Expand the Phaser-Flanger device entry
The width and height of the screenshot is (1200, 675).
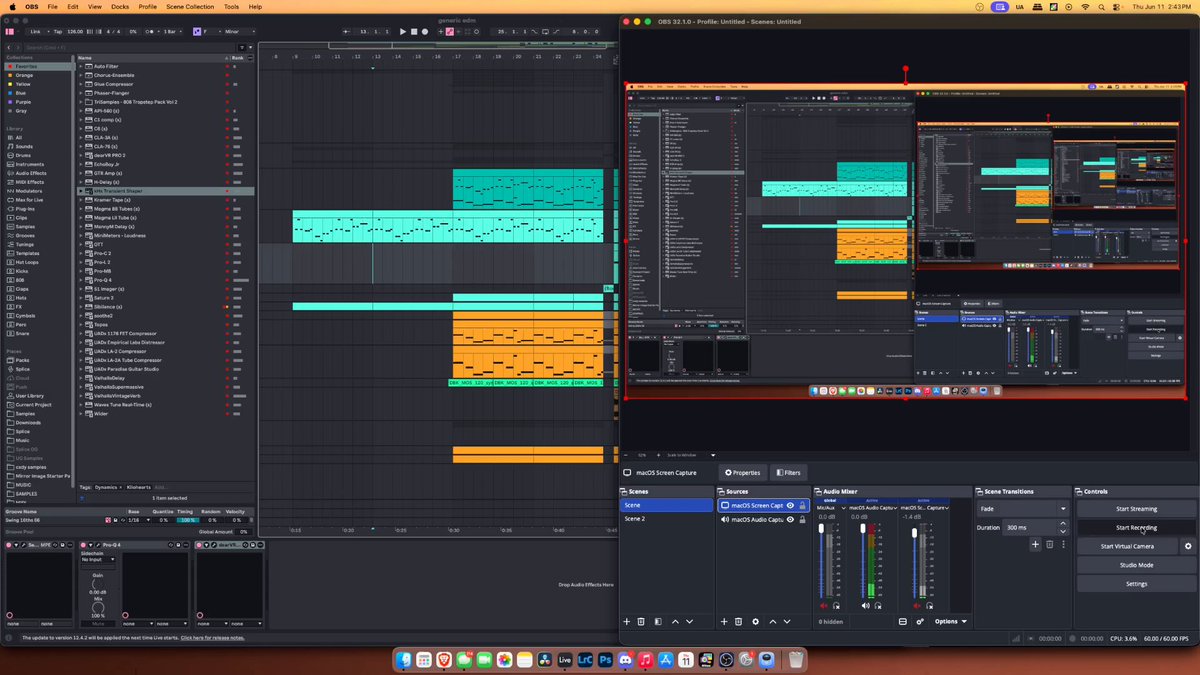point(81,93)
